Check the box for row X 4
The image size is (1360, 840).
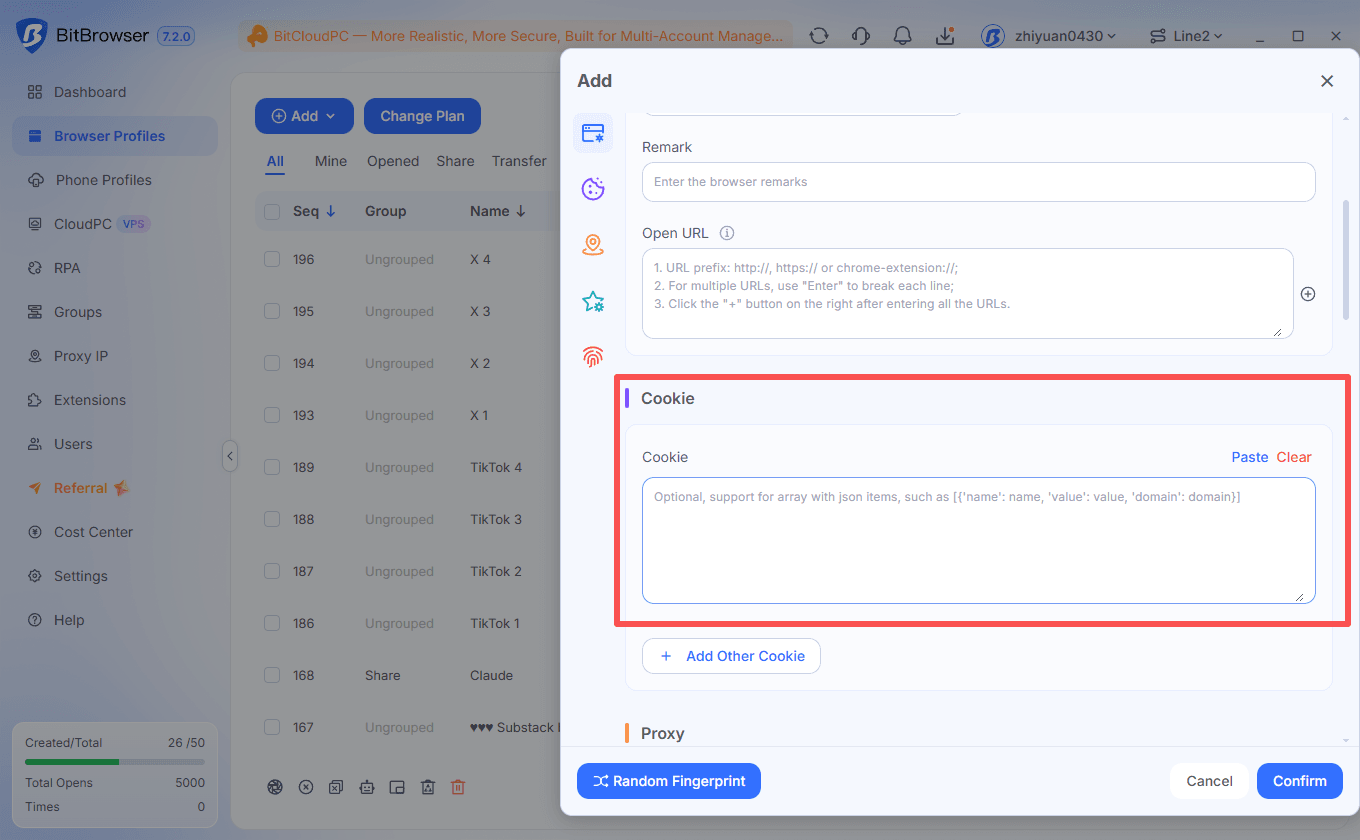pos(272,259)
